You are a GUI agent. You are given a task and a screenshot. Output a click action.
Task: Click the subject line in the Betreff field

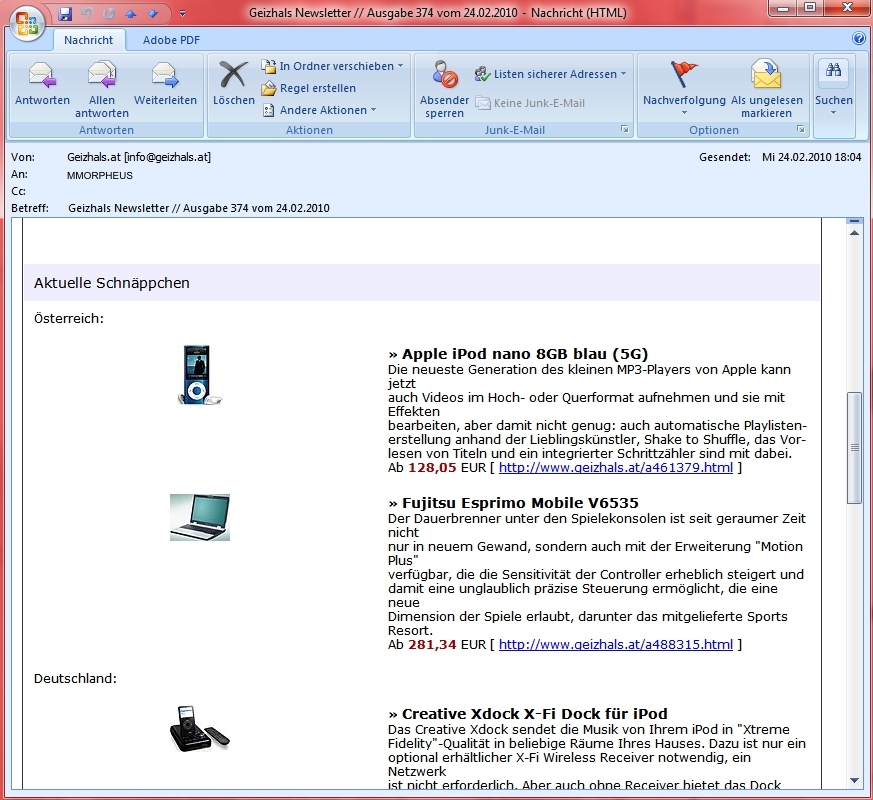pyautogui.click(x=199, y=208)
